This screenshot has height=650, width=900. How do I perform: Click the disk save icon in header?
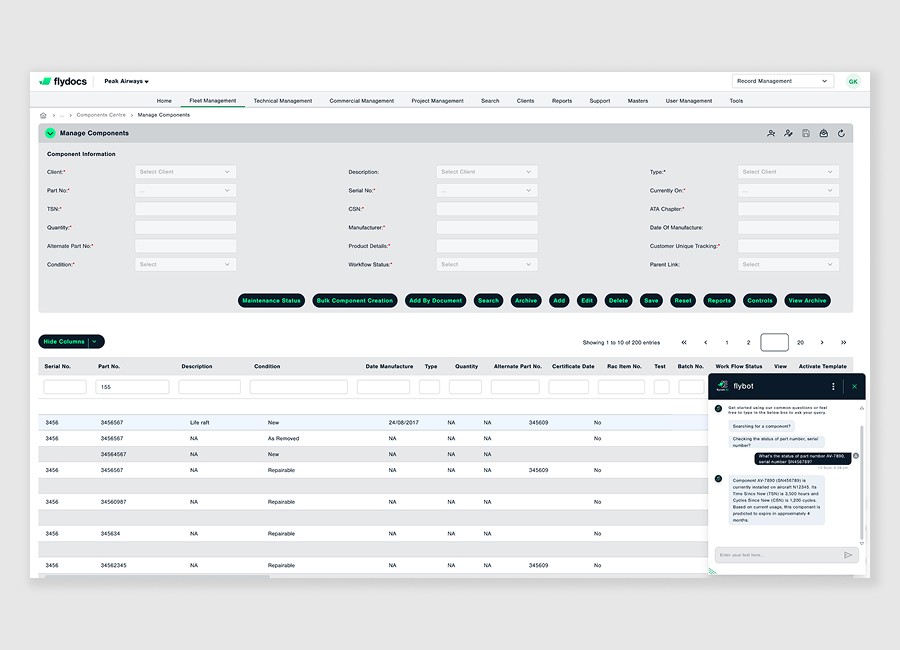[x=806, y=133]
